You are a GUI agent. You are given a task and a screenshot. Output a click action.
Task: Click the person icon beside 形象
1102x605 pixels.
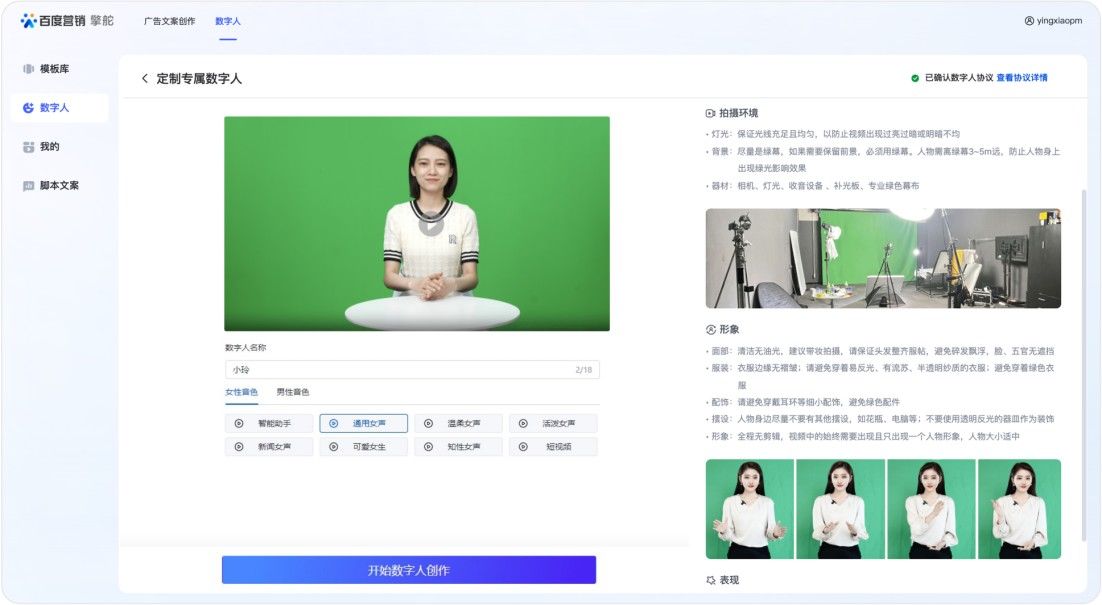tap(711, 330)
